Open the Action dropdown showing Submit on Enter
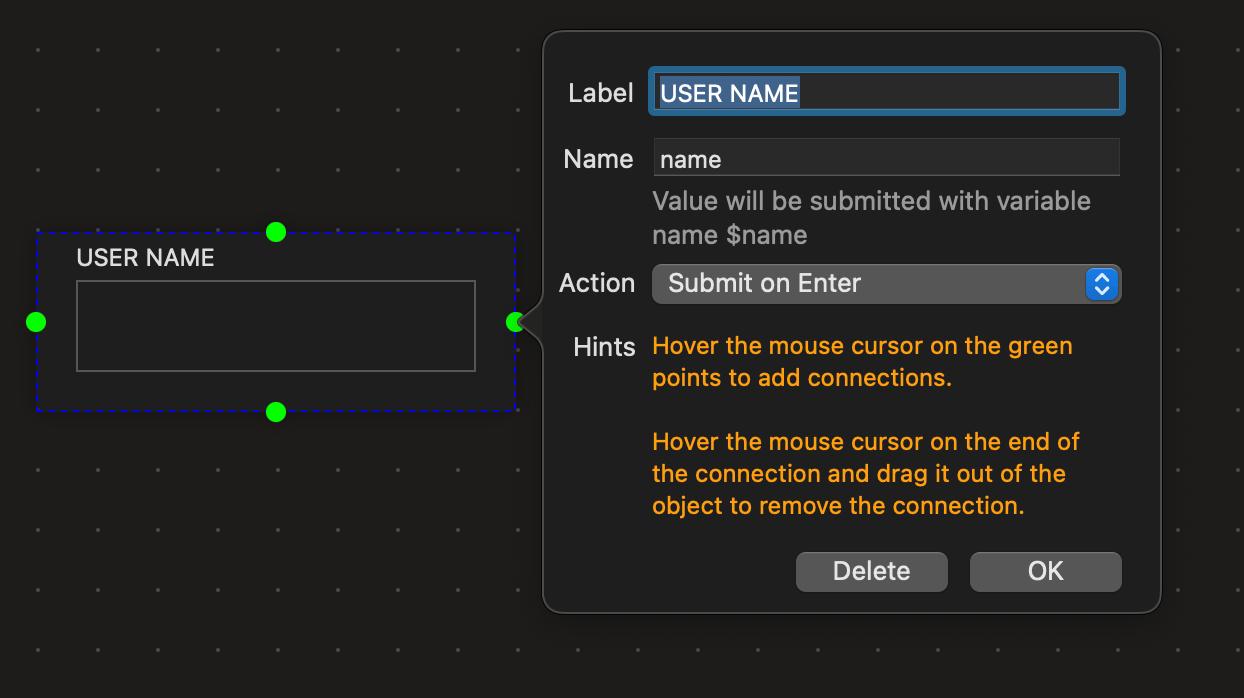This screenshot has height=698, width=1244. pos(887,283)
